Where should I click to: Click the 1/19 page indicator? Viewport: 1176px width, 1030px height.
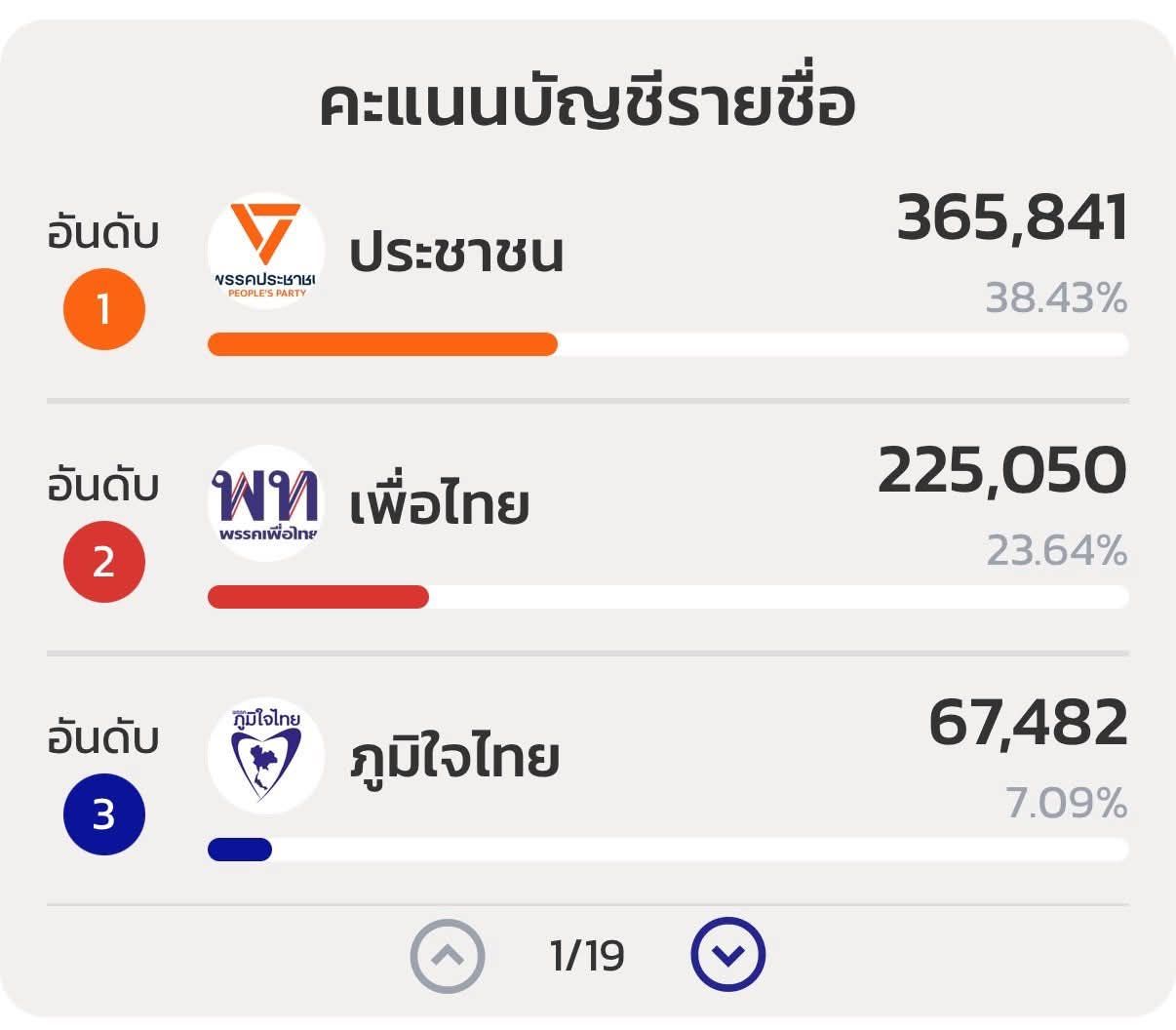tap(587, 956)
